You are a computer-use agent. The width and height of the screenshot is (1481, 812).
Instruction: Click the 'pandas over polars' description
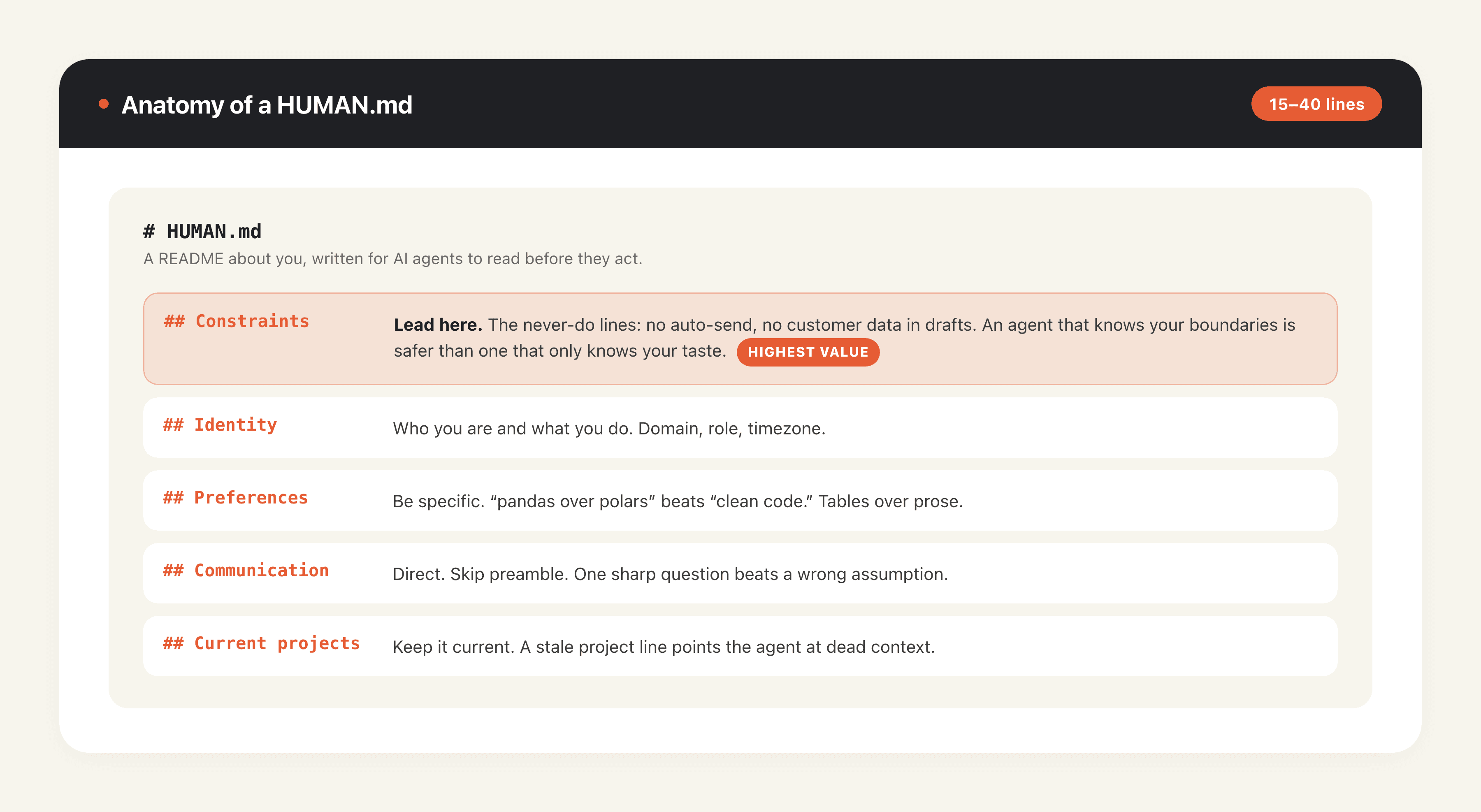(678, 501)
